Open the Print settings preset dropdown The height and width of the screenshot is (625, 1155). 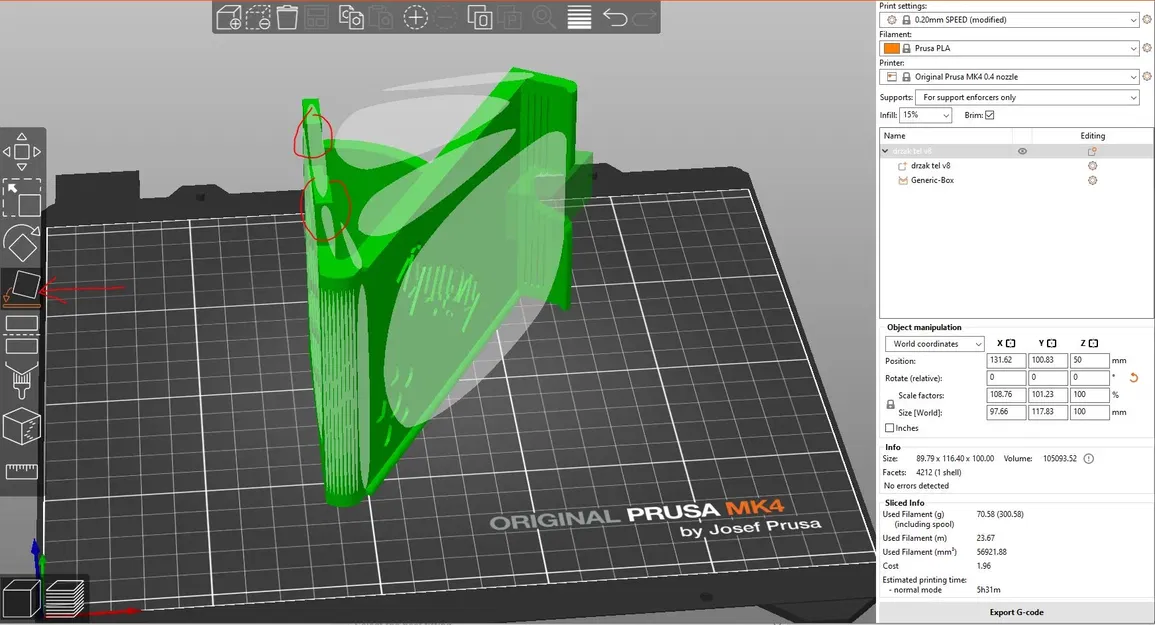click(1009, 20)
